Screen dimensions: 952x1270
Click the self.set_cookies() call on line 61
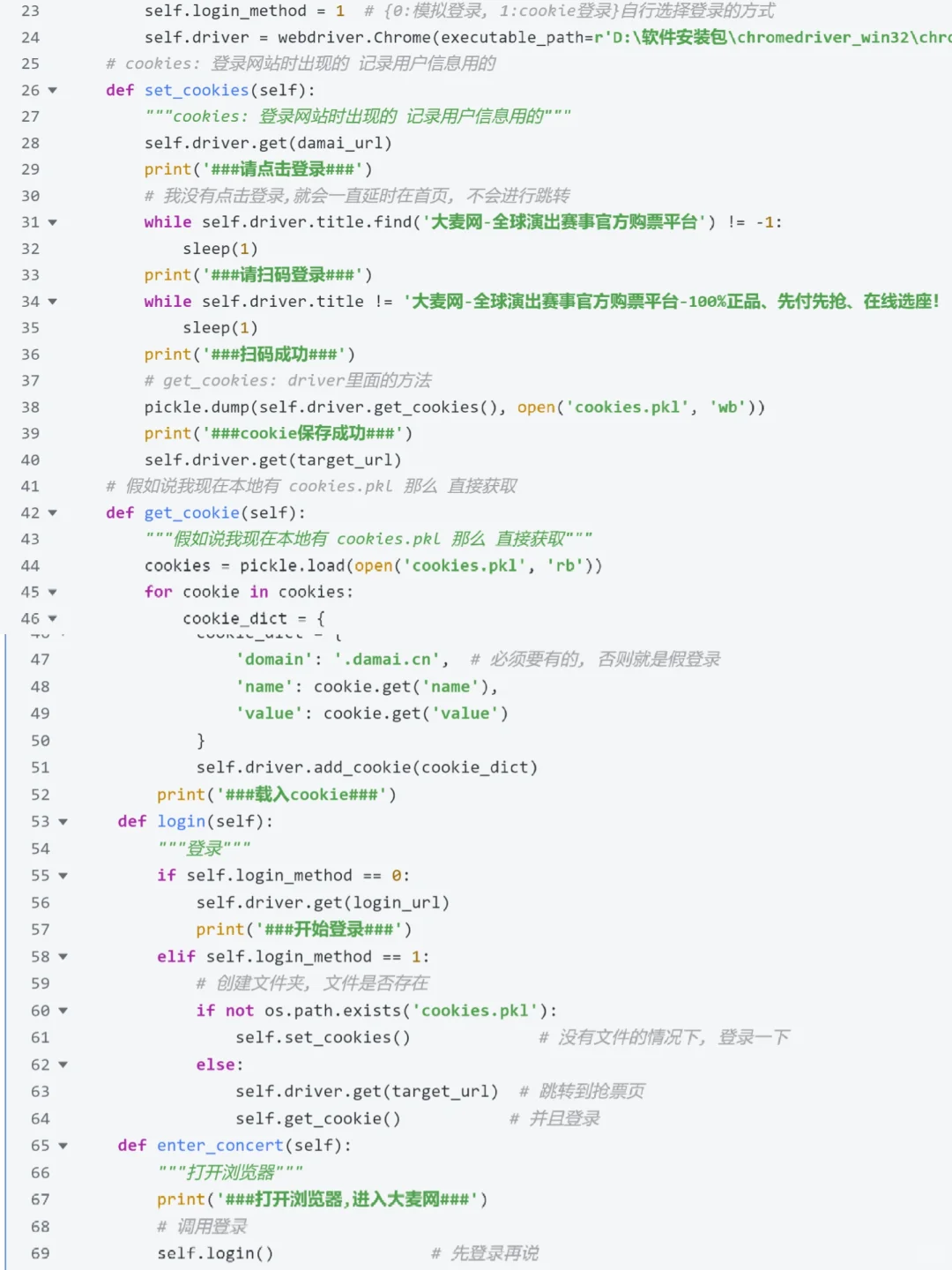pos(323,1037)
